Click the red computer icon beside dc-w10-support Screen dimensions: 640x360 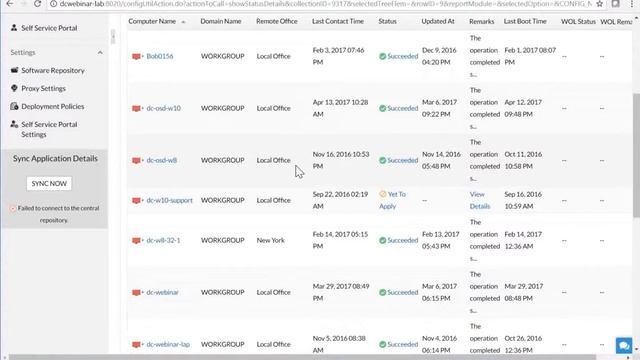coord(136,200)
